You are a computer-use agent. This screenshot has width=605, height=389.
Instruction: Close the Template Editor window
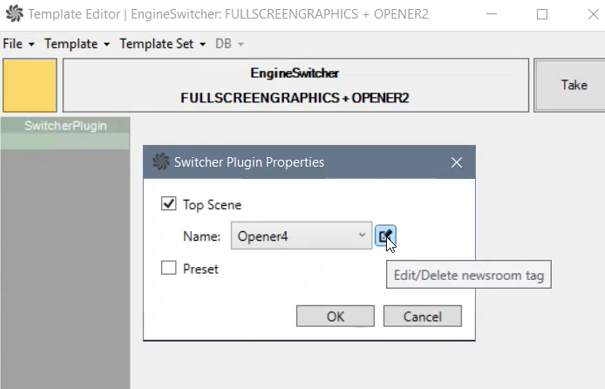[x=593, y=14]
